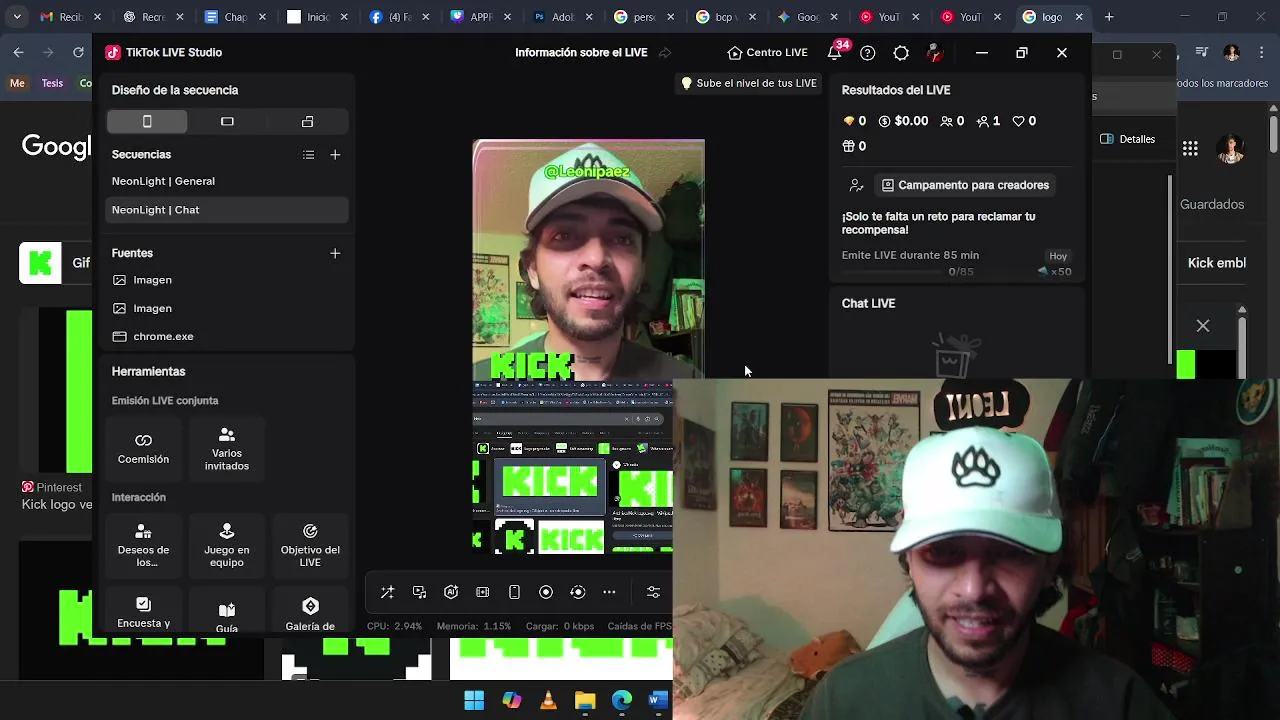Reload the Chrome page
Image resolution: width=1280 pixels, height=720 pixels.
tap(78, 52)
